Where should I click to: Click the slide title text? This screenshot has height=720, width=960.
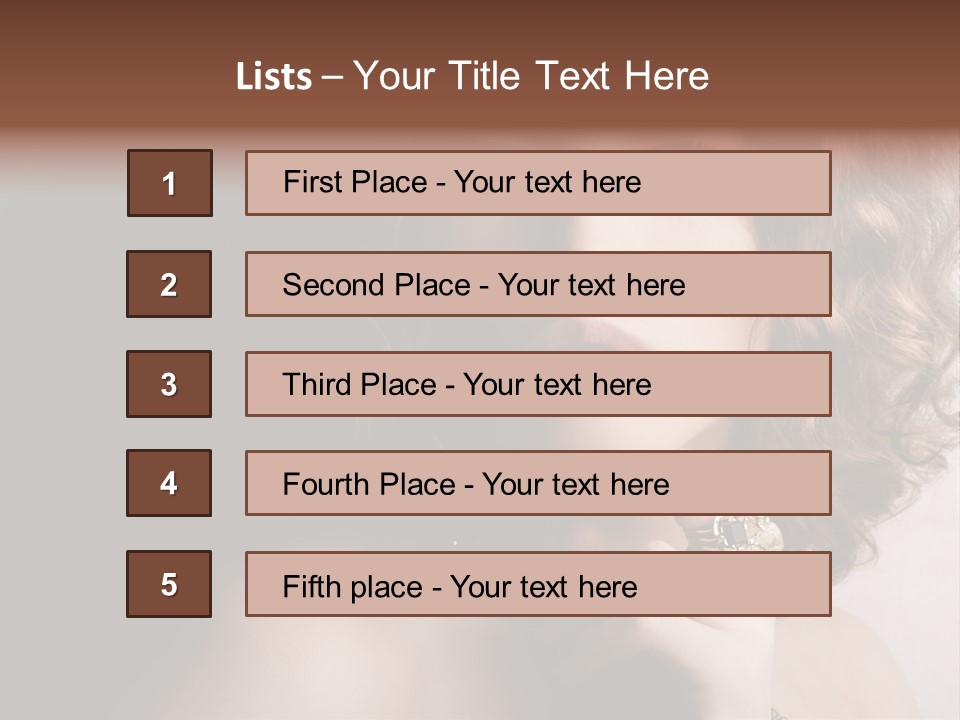(472, 76)
